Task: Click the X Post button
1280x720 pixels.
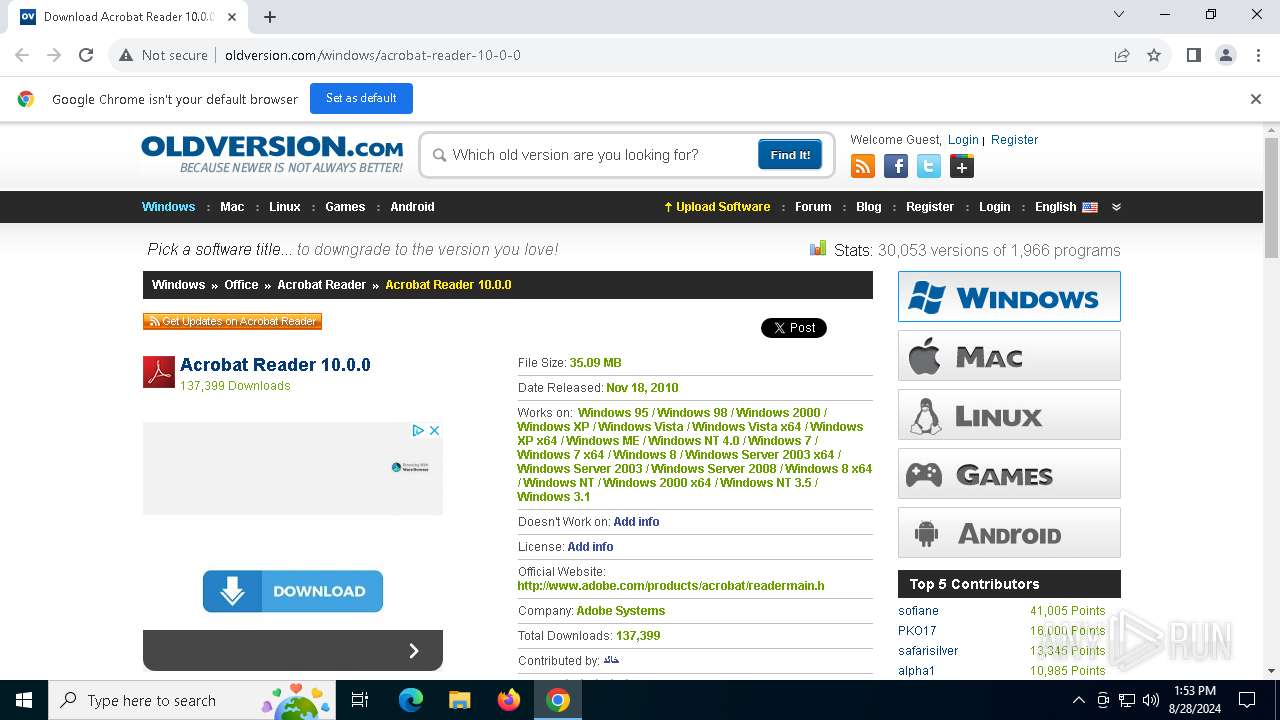Action: click(x=794, y=328)
